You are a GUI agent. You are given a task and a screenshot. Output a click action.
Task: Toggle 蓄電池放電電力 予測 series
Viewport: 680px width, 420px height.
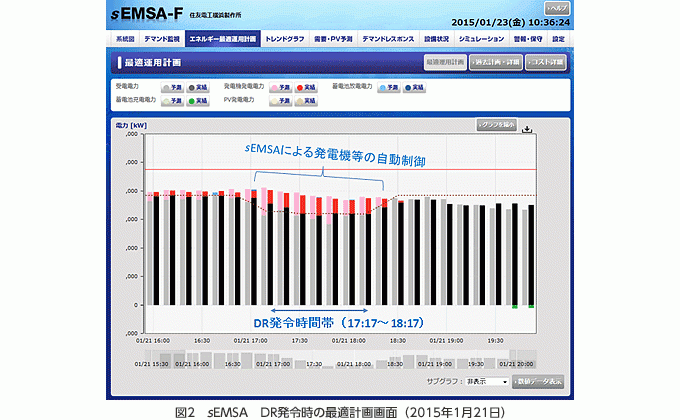click(x=389, y=88)
